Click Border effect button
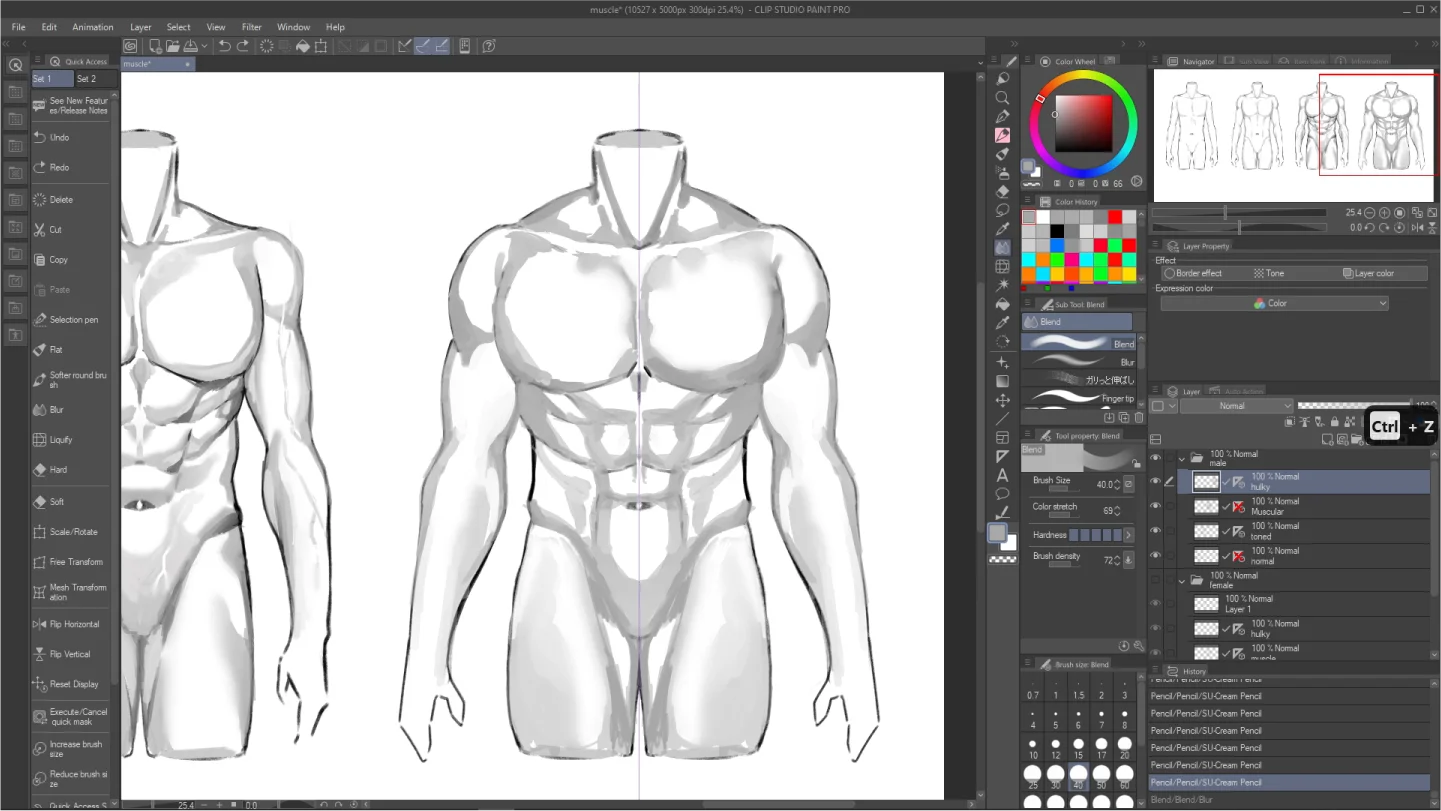Image resolution: width=1441 pixels, height=811 pixels. tap(1193, 273)
